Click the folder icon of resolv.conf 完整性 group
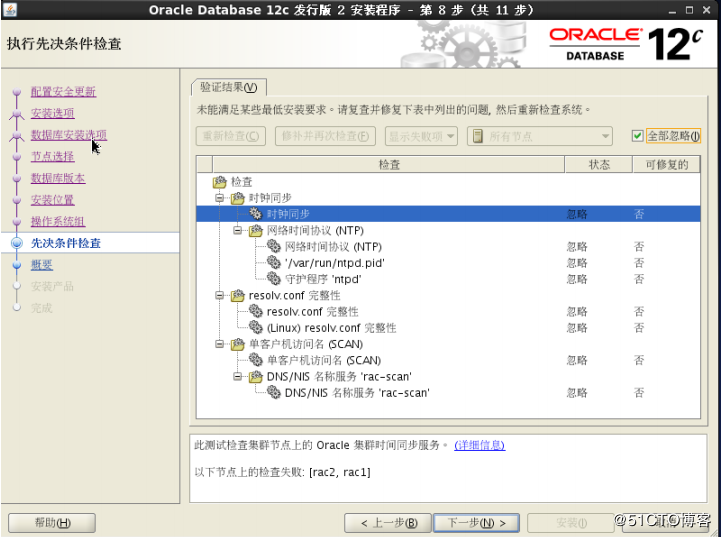 (238, 296)
